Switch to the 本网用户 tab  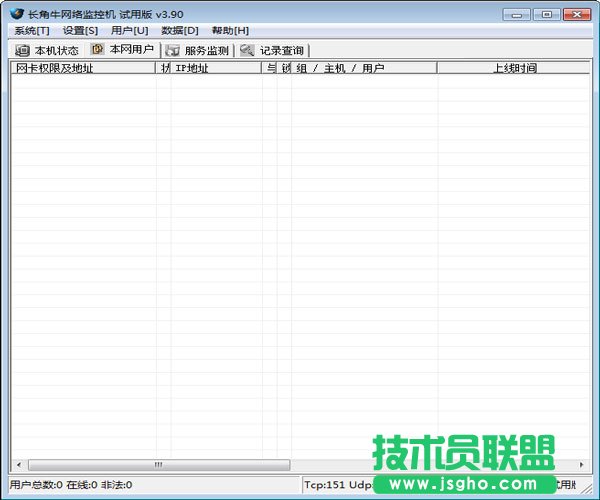(x=122, y=49)
